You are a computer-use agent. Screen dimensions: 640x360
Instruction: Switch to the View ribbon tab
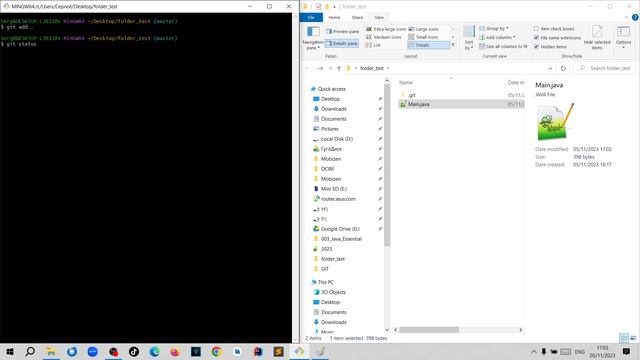(379, 17)
